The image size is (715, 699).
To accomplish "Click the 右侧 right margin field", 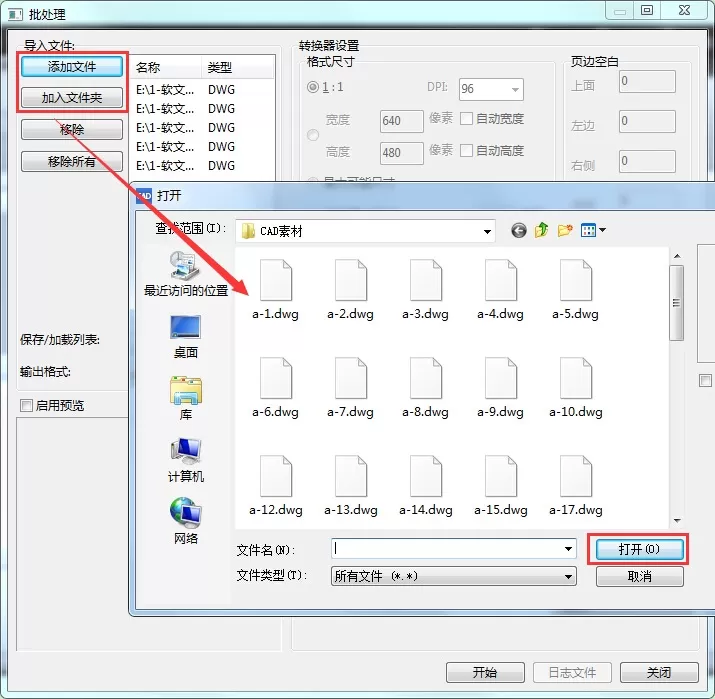I will [647, 161].
